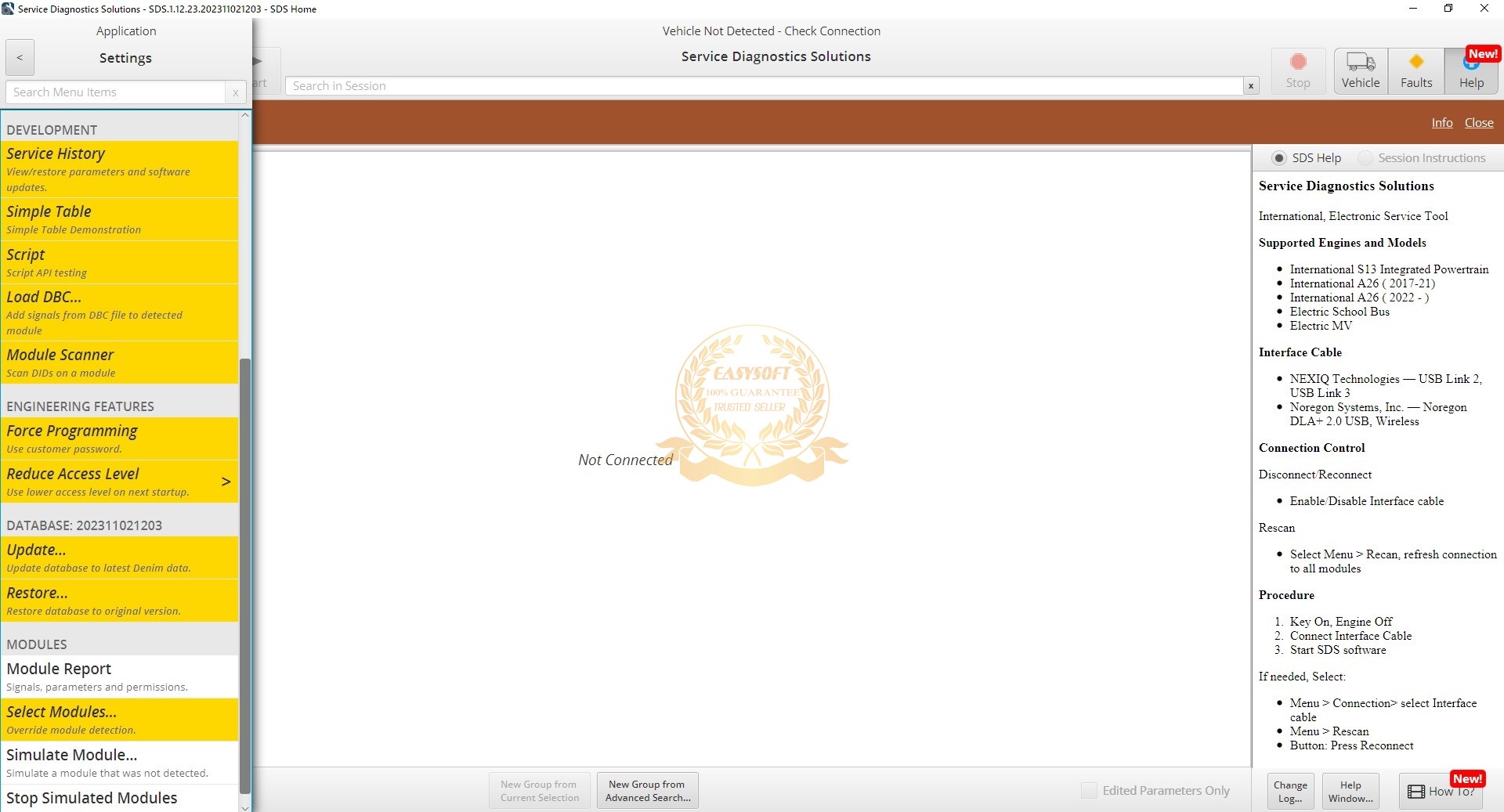Click the settings menu scrollbar thumb

coord(245,576)
